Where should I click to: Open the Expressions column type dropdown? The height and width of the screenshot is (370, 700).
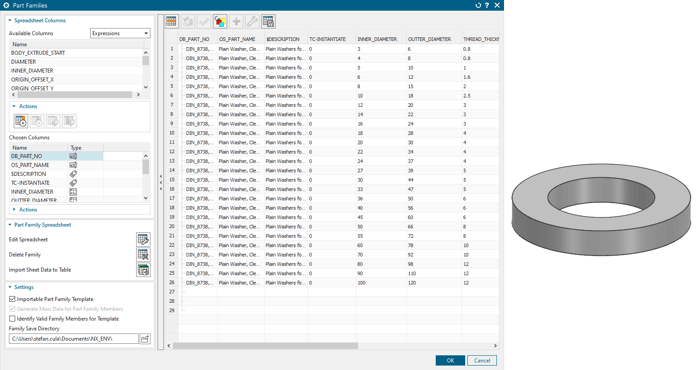(x=120, y=33)
